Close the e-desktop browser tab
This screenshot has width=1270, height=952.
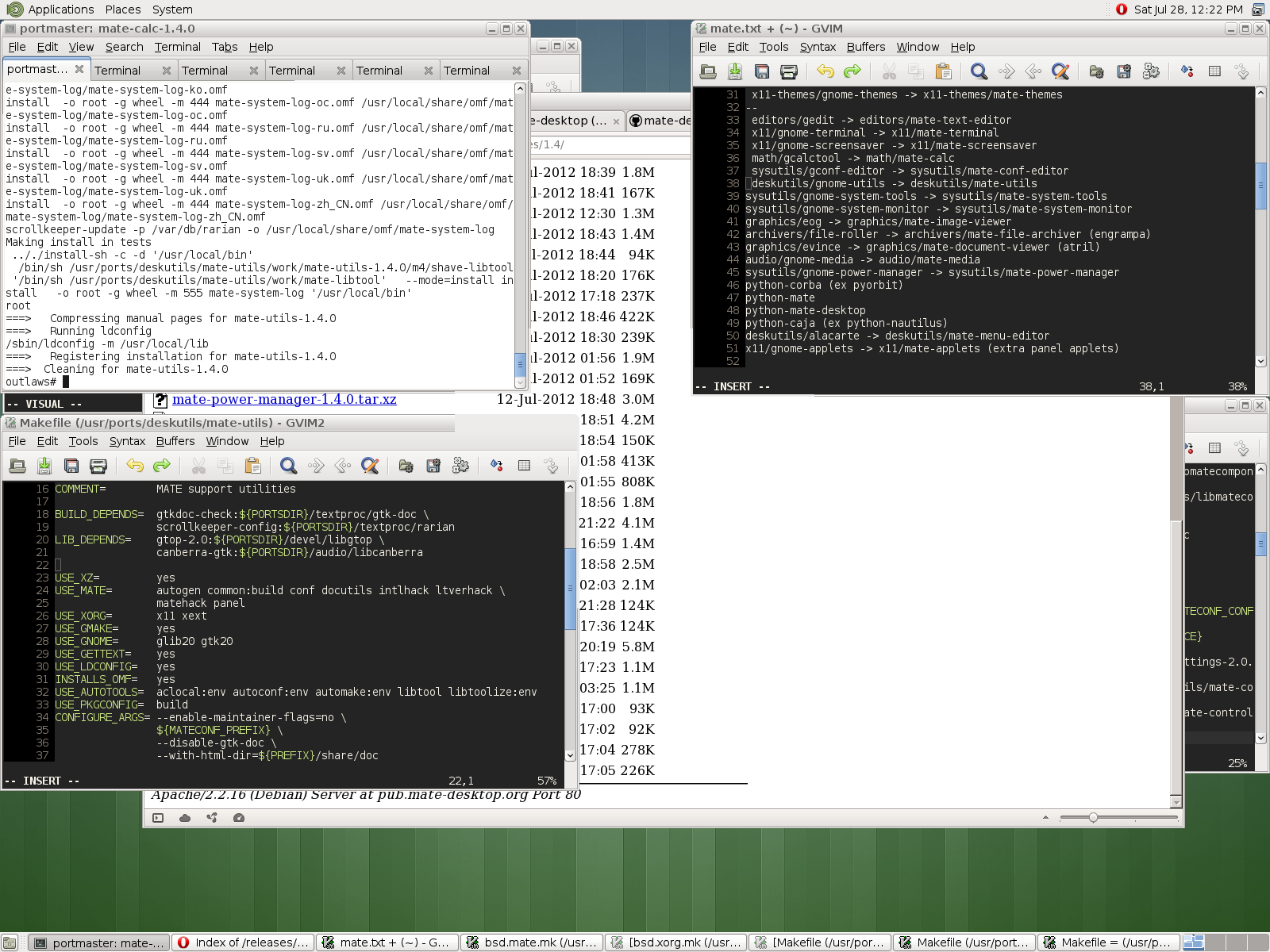coord(616,121)
